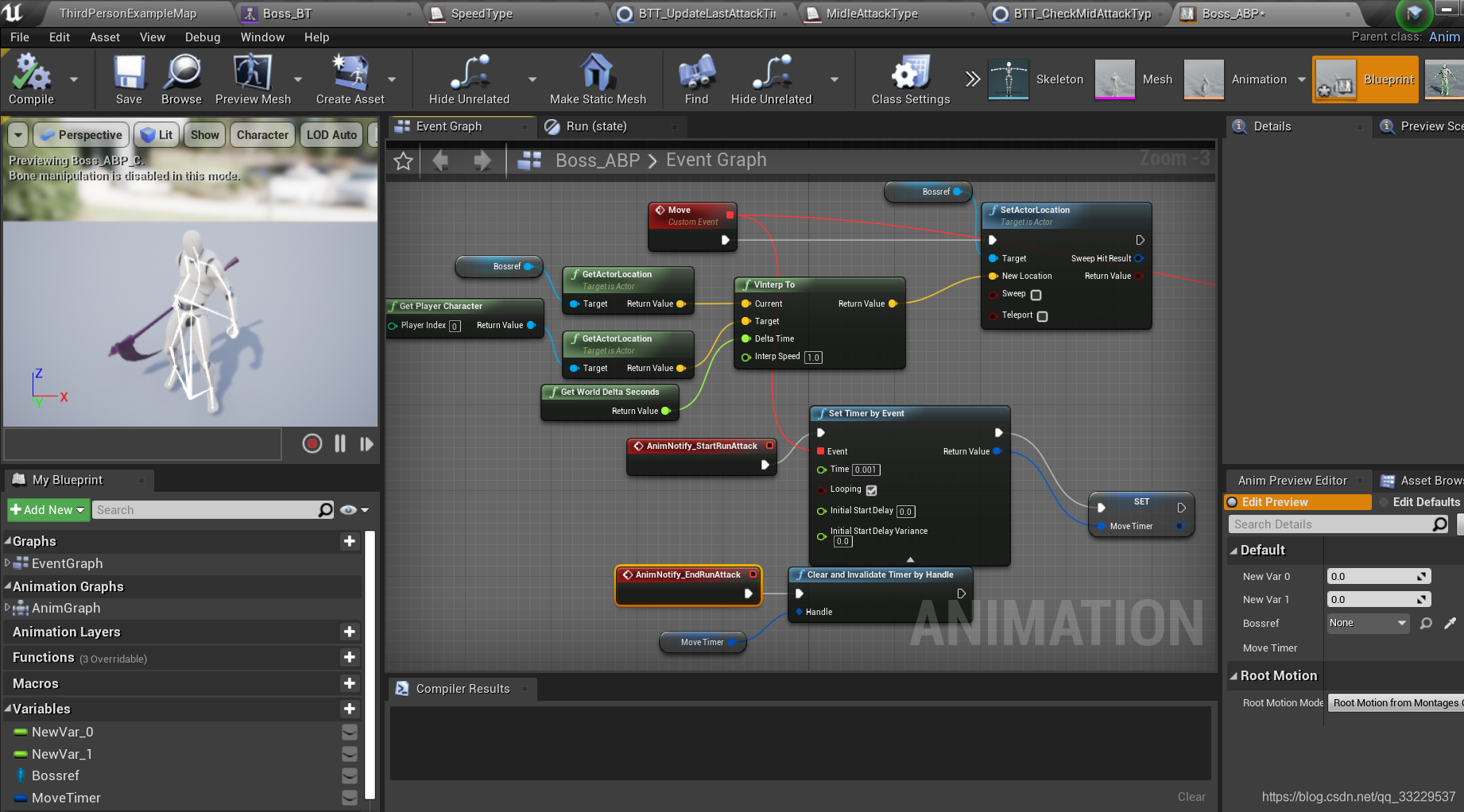
Task: Click Lit view mode button
Action: pyautogui.click(x=157, y=135)
